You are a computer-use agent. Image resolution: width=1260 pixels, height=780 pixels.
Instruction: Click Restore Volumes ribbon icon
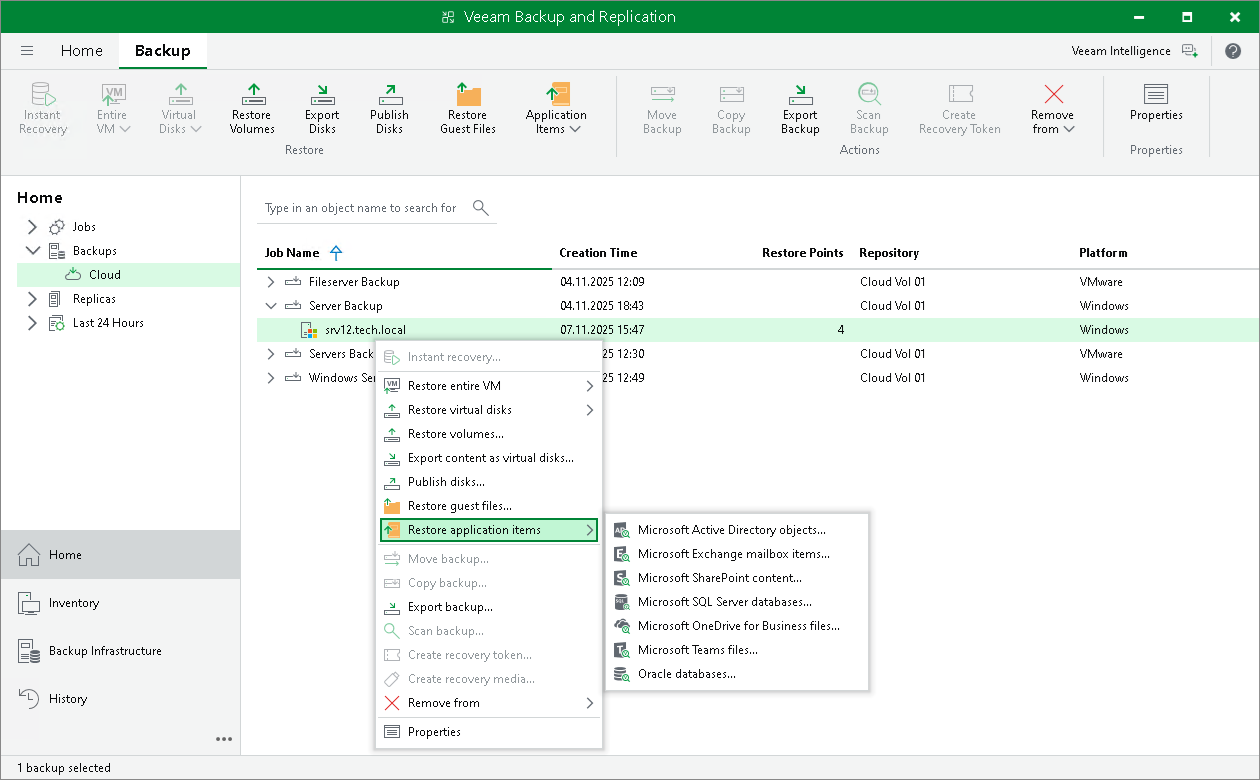(252, 108)
